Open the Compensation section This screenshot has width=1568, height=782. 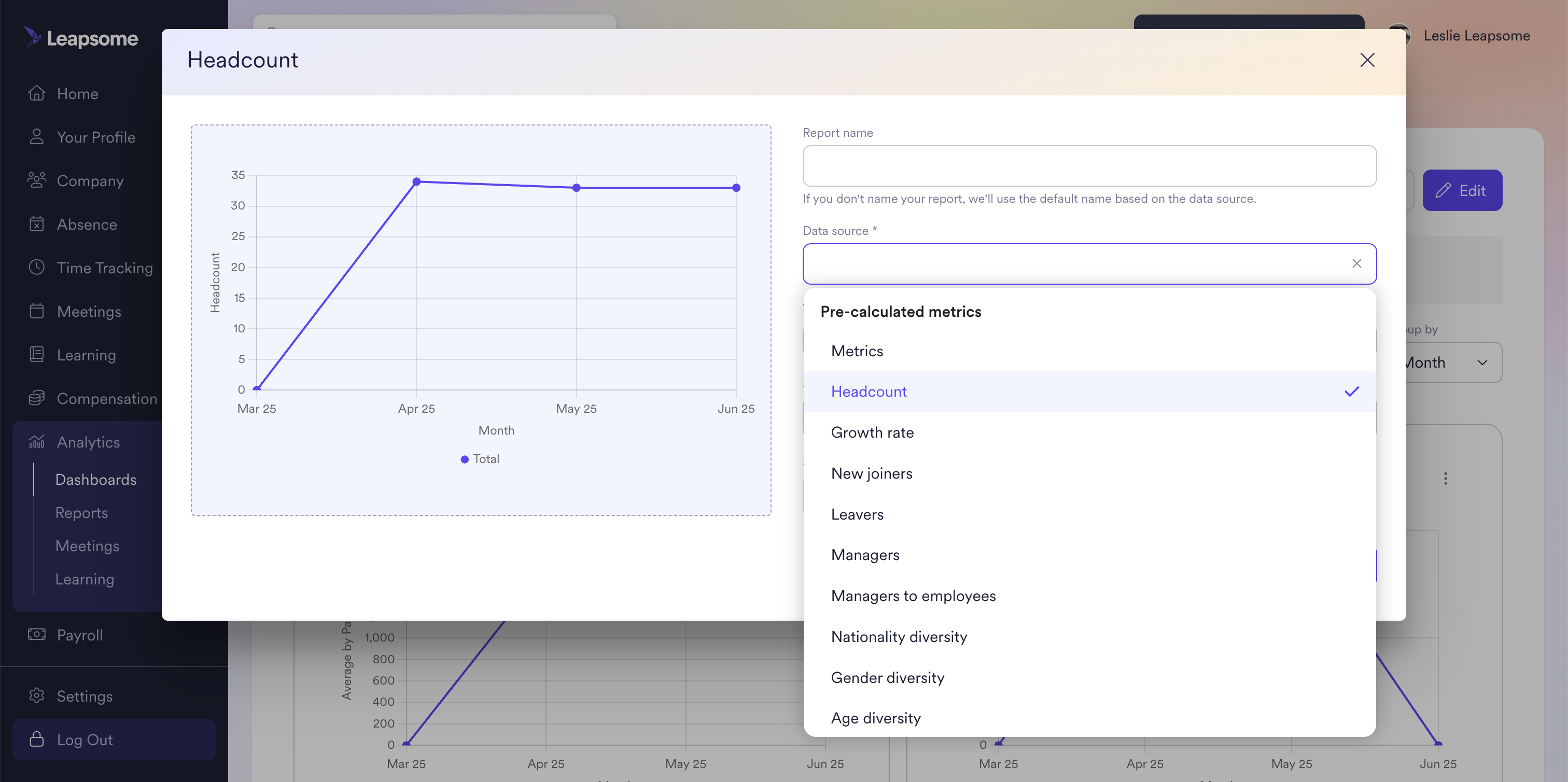pos(108,399)
